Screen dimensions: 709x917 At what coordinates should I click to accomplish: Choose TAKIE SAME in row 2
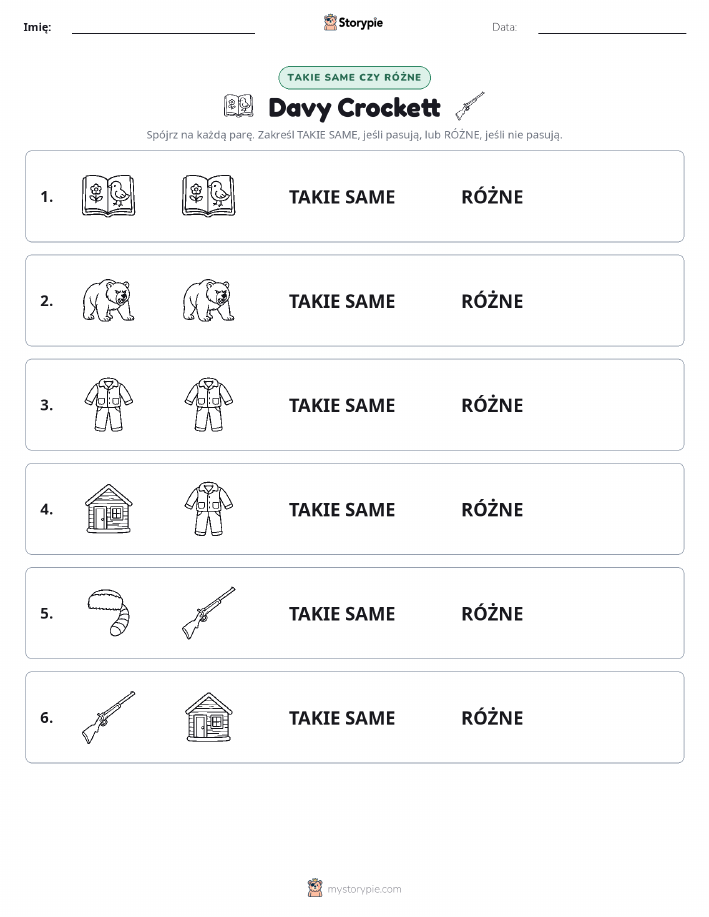tap(342, 301)
